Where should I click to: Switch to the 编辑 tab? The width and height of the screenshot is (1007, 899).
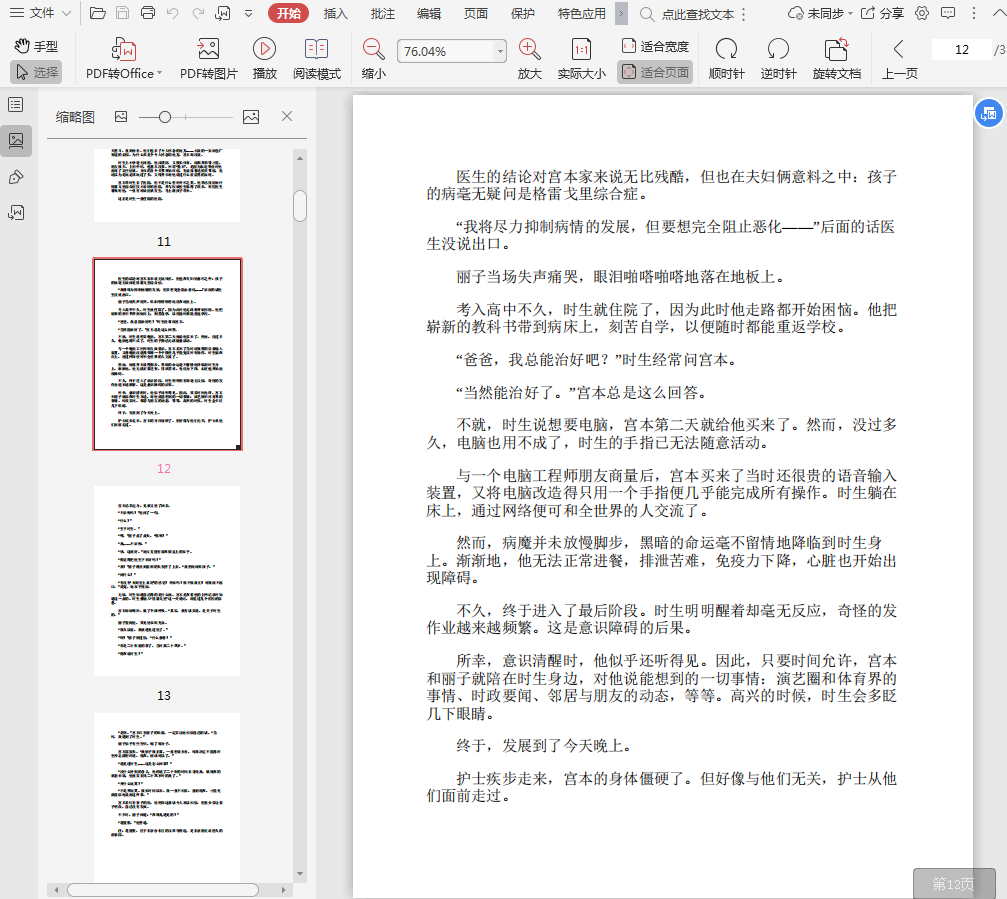(428, 13)
